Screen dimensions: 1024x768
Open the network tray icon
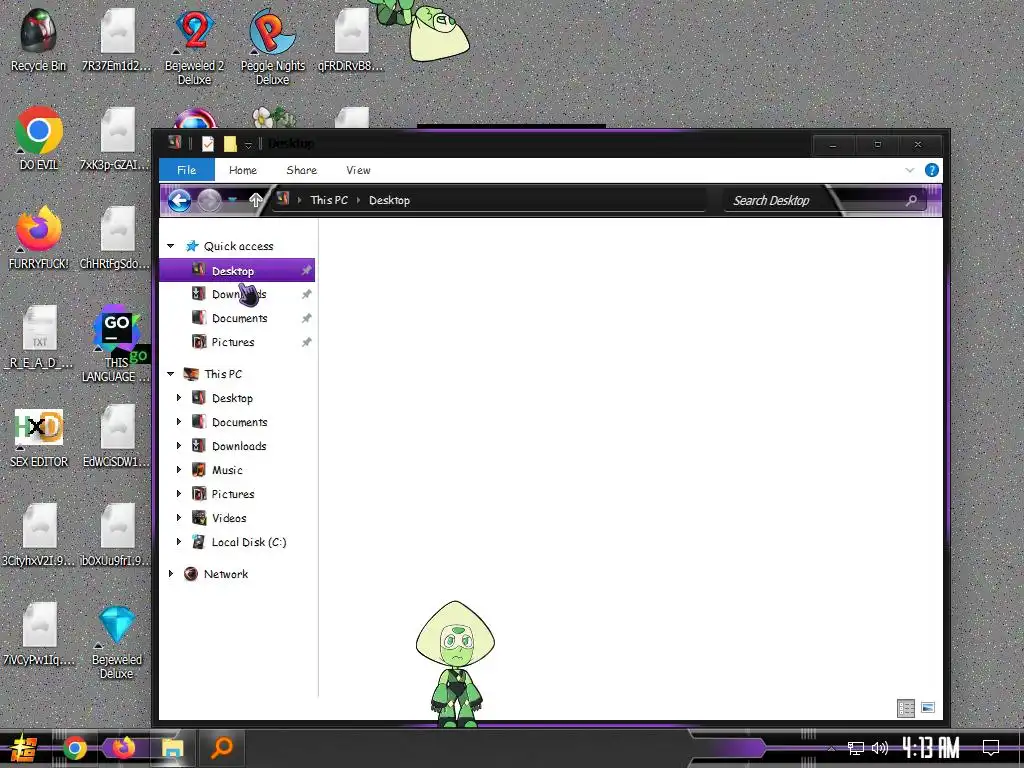pyautogui.click(x=856, y=748)
